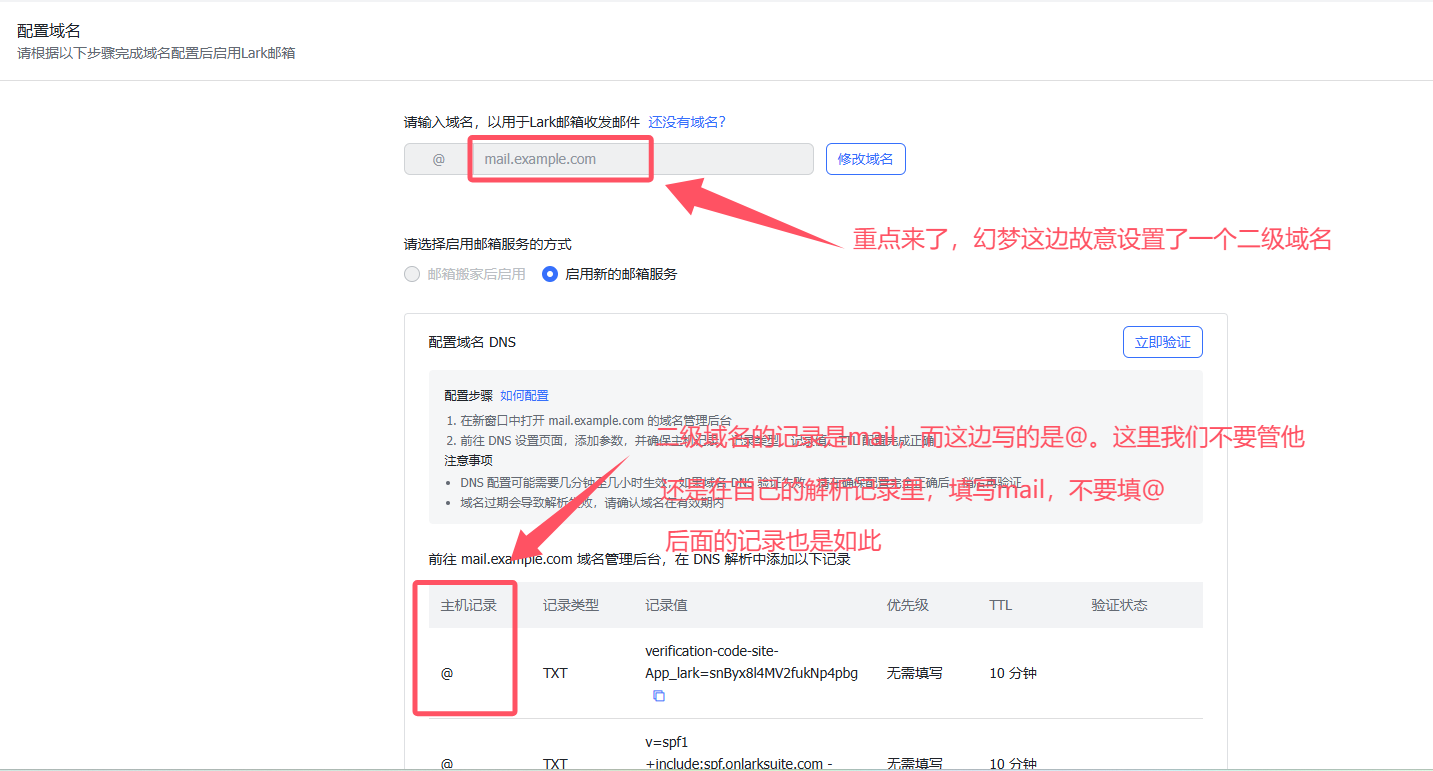Click the 主机记录 column header
Viewport: 1433px width, 771px height.
(x=468, y=605)
